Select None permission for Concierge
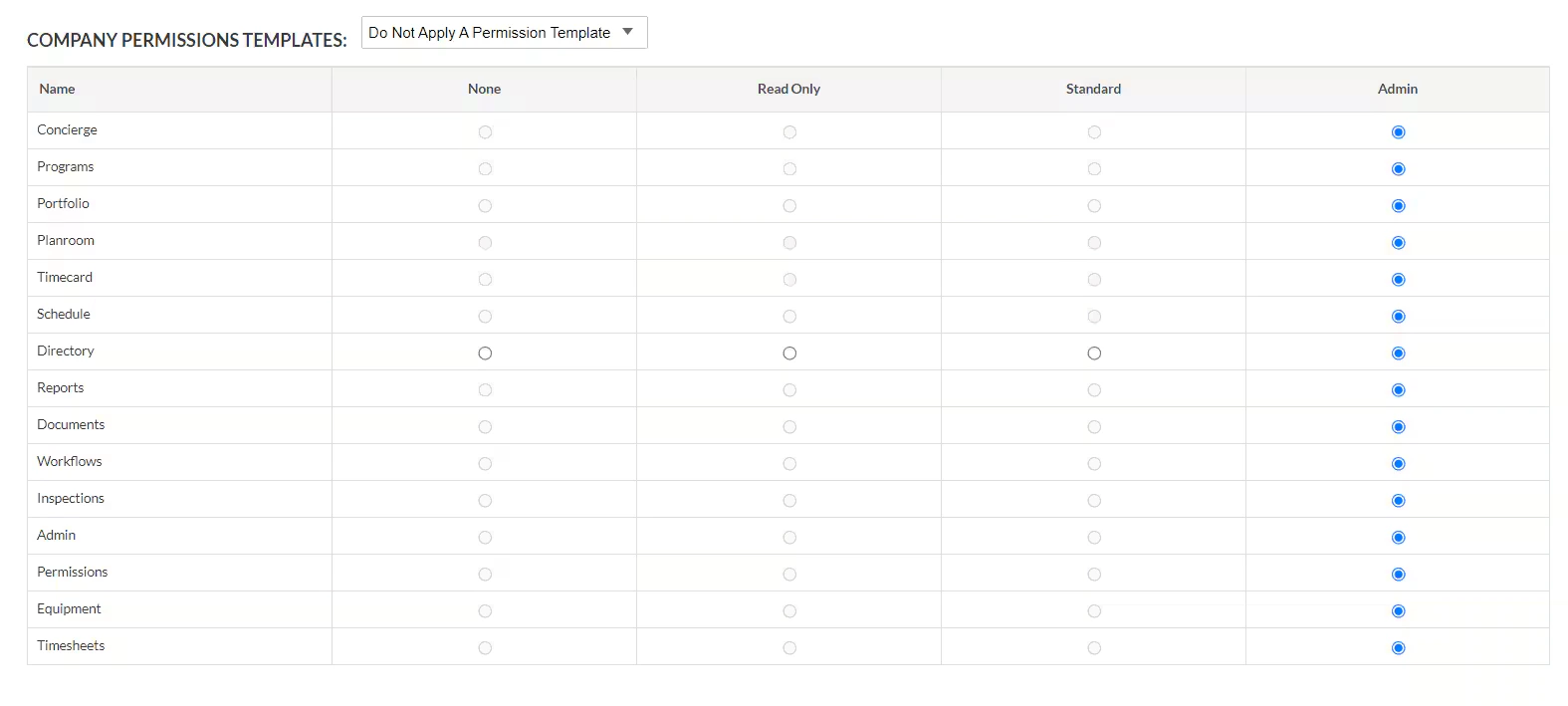Screen dimensions: 1568x706 (x=485, y=131)
